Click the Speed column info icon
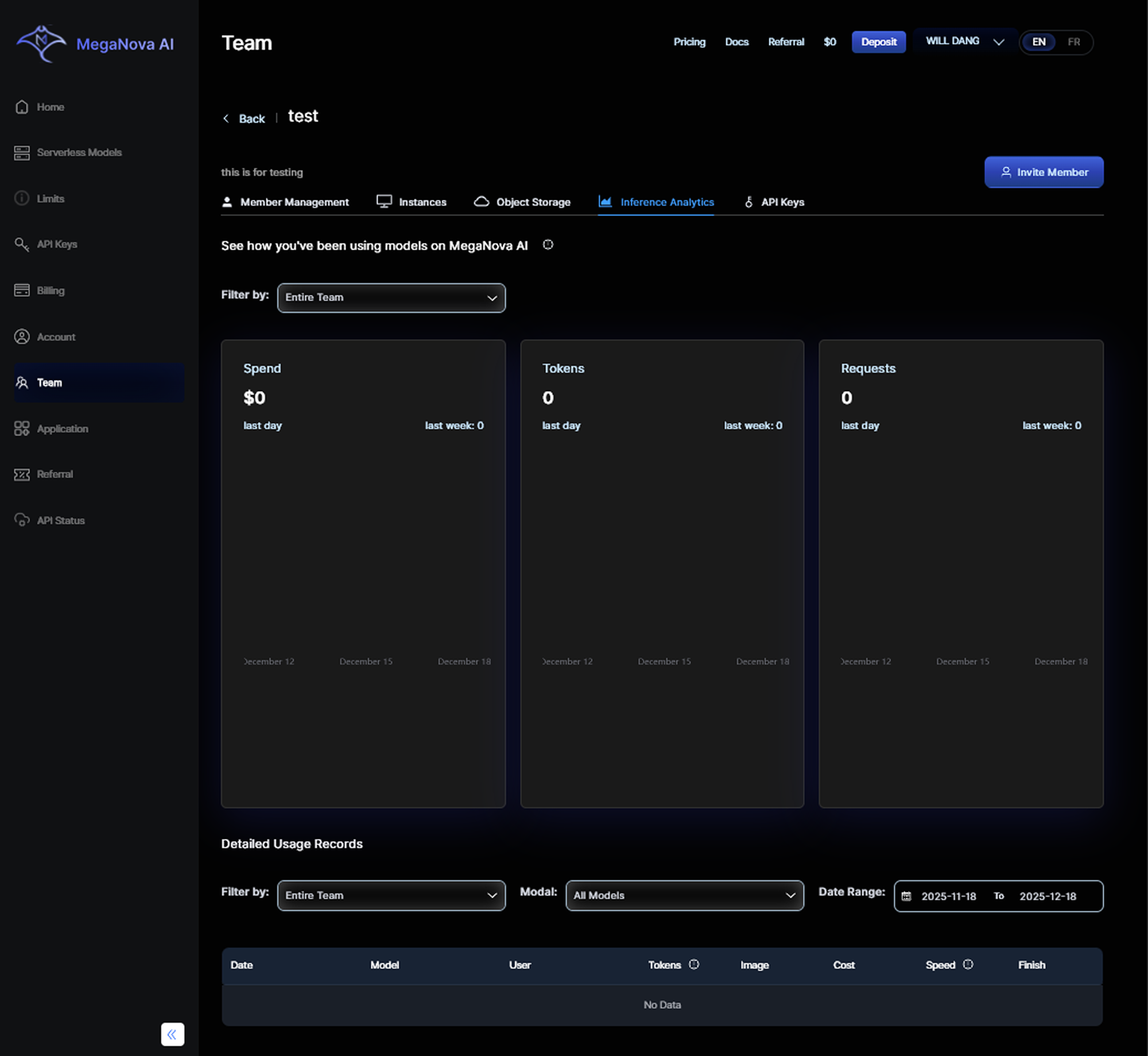The width and height of the screenshot is (1148, 1056). [968, 965]
